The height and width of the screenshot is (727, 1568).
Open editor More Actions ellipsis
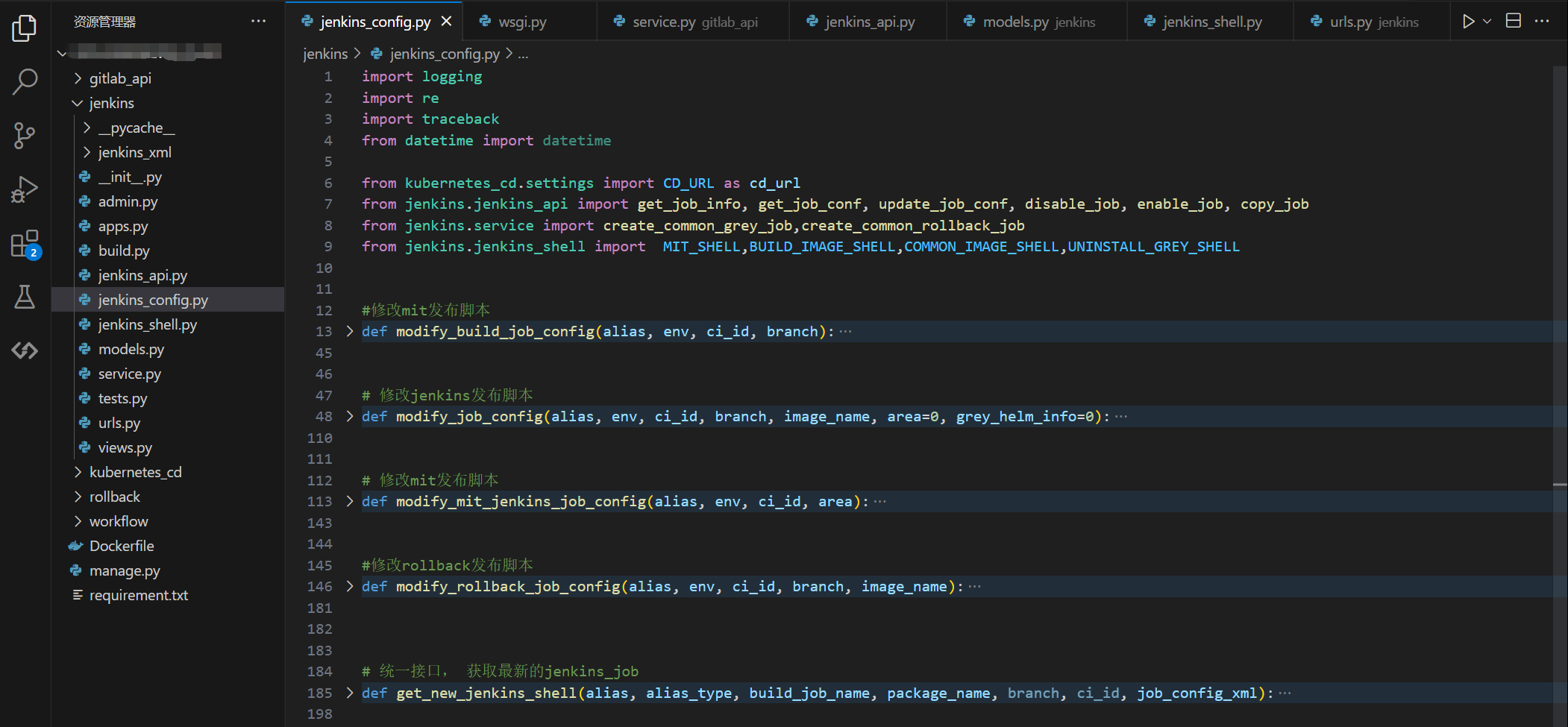[1542, 21]
